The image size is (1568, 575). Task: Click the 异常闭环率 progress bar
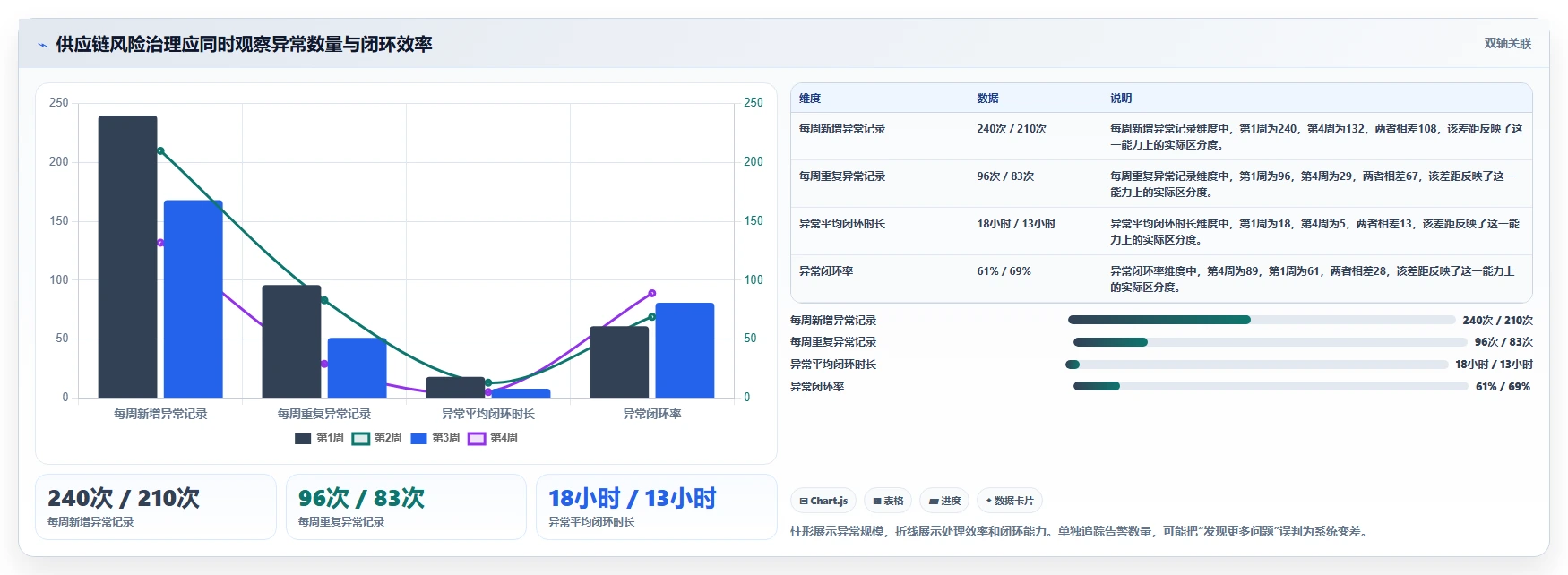1271,386
